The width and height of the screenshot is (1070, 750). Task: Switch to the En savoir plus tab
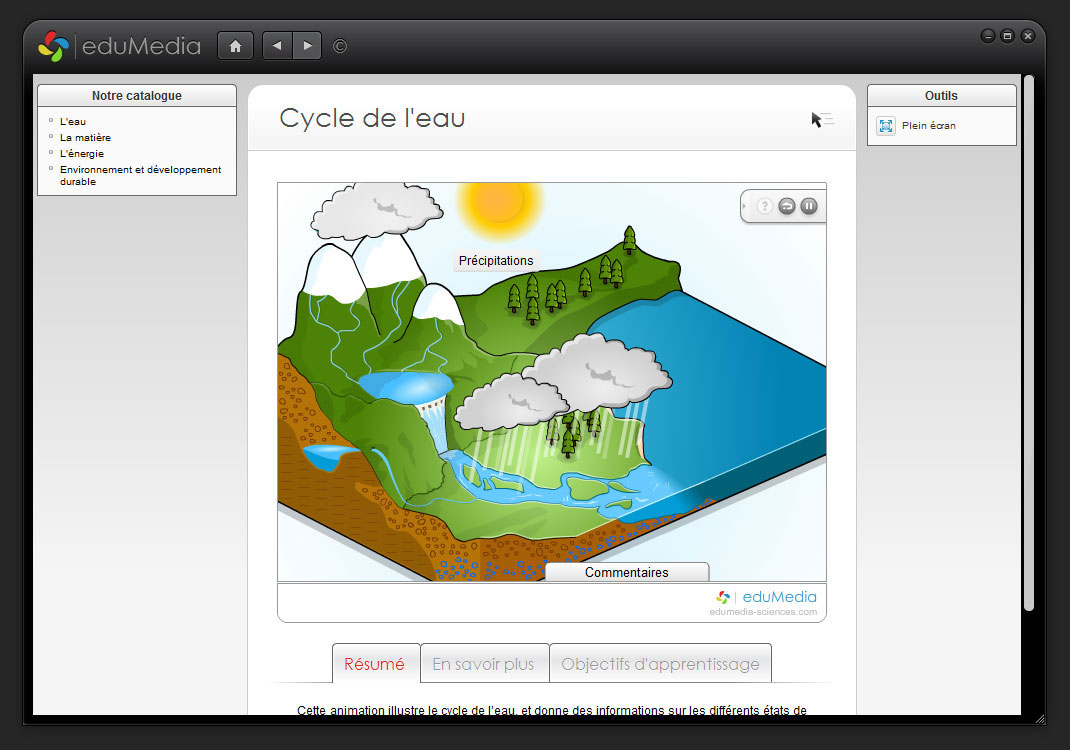pyautogui.click(x=484, y=664)
